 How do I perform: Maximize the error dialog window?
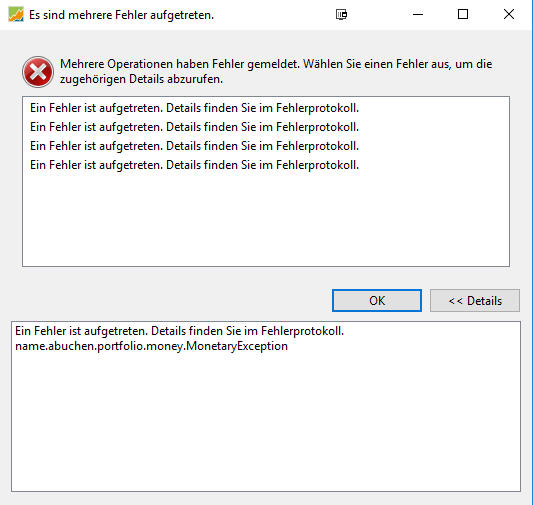coord(463,14)
